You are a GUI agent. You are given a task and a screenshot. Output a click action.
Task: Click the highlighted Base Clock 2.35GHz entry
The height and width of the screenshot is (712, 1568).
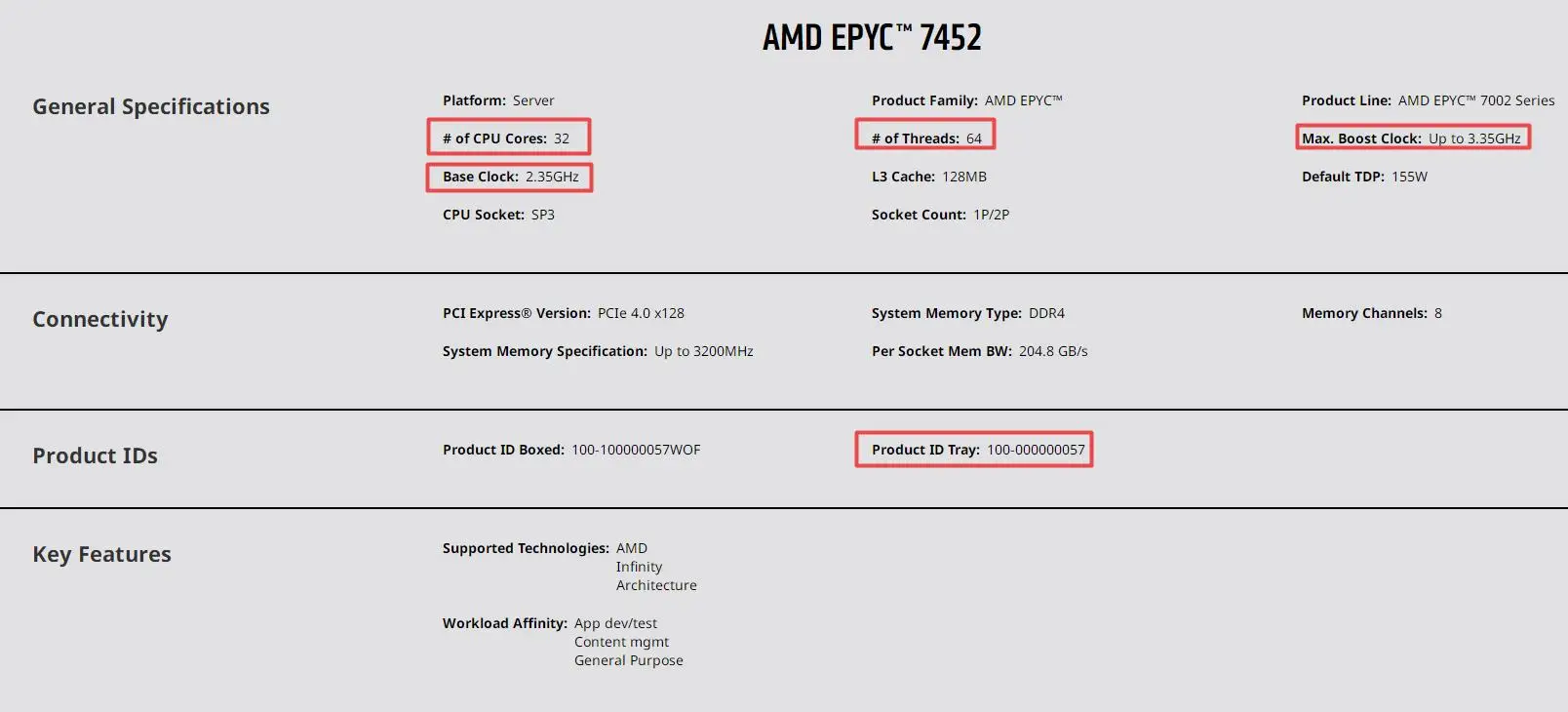click(x=510, y=177)
